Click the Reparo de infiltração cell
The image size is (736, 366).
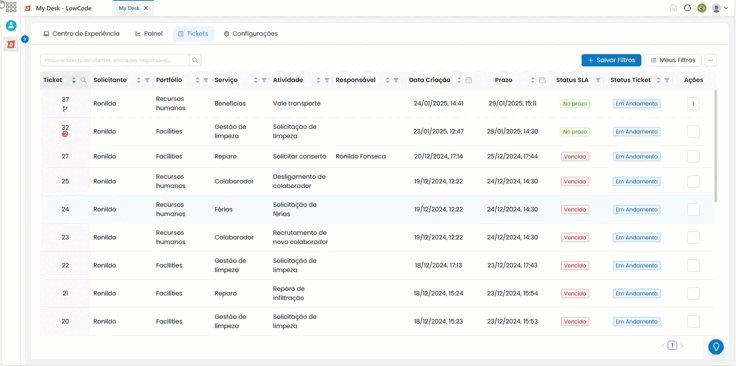[x=289, y=293]
